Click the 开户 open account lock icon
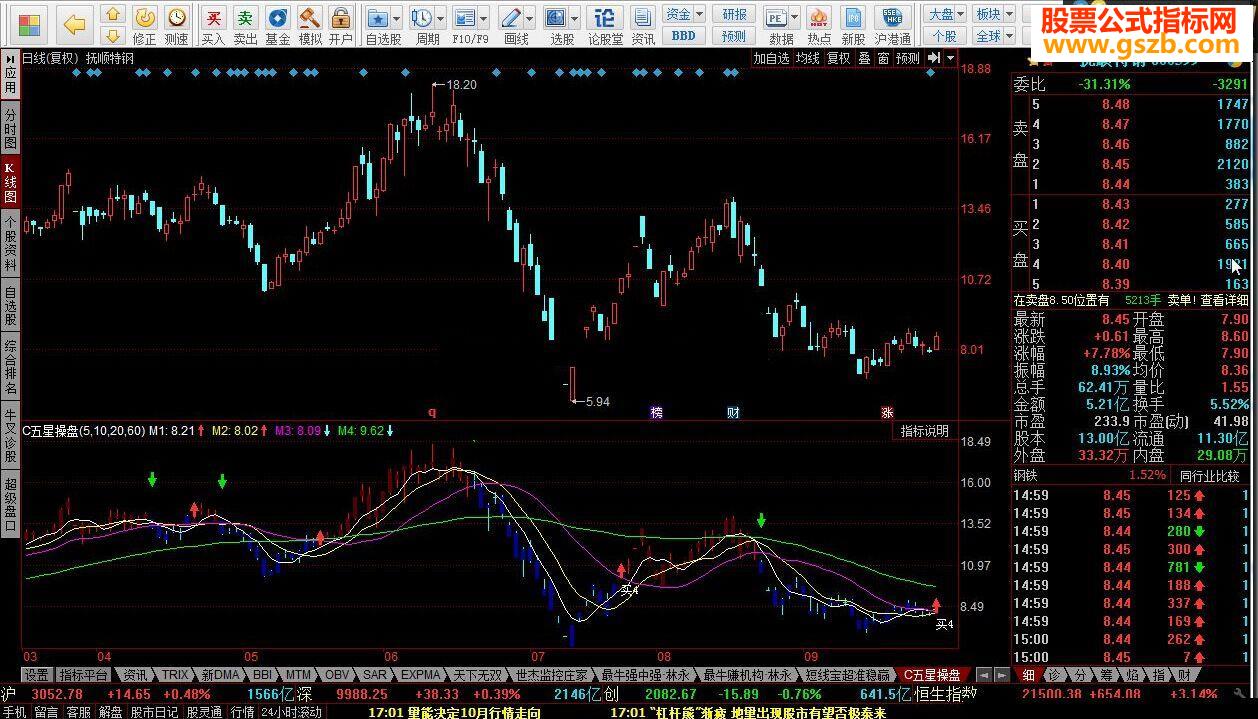The image size is (1258, 719). click(x=341, y=25)
